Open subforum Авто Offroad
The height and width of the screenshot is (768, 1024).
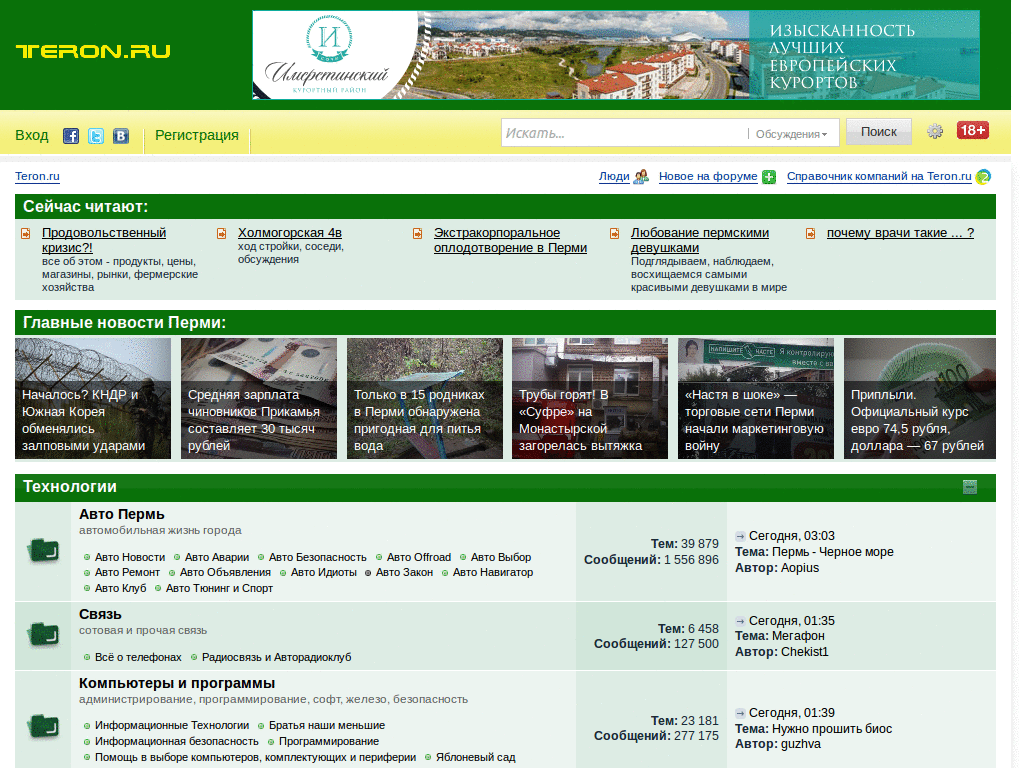tap(419, 558)
